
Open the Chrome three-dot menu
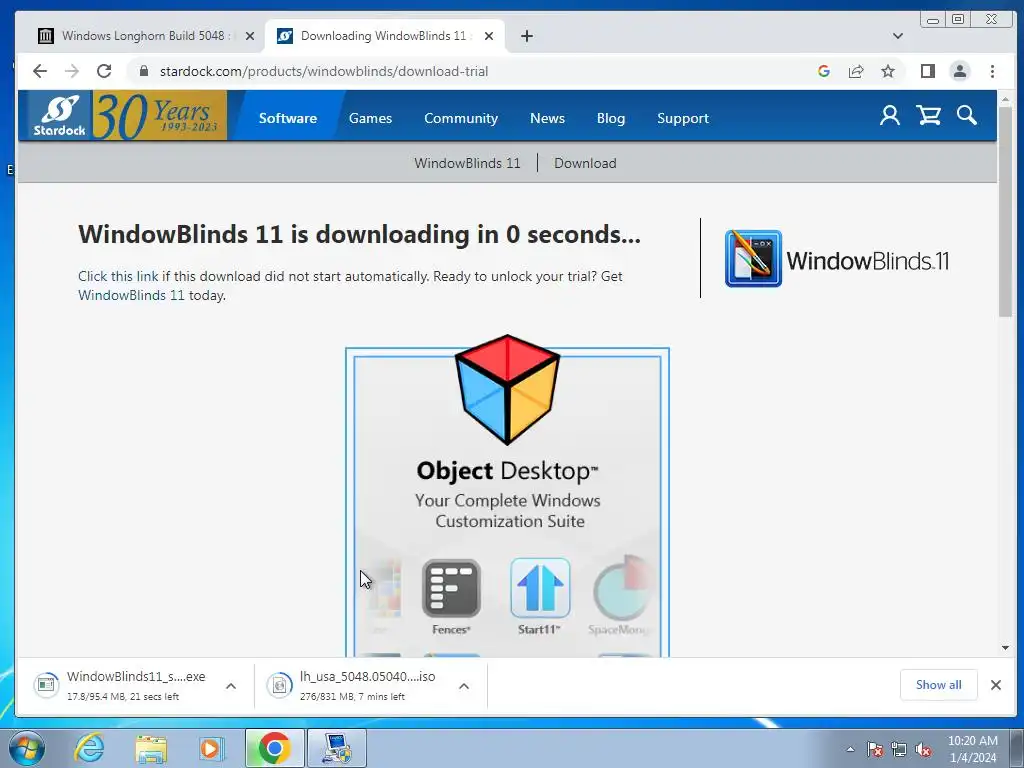[x=992, y=71]
